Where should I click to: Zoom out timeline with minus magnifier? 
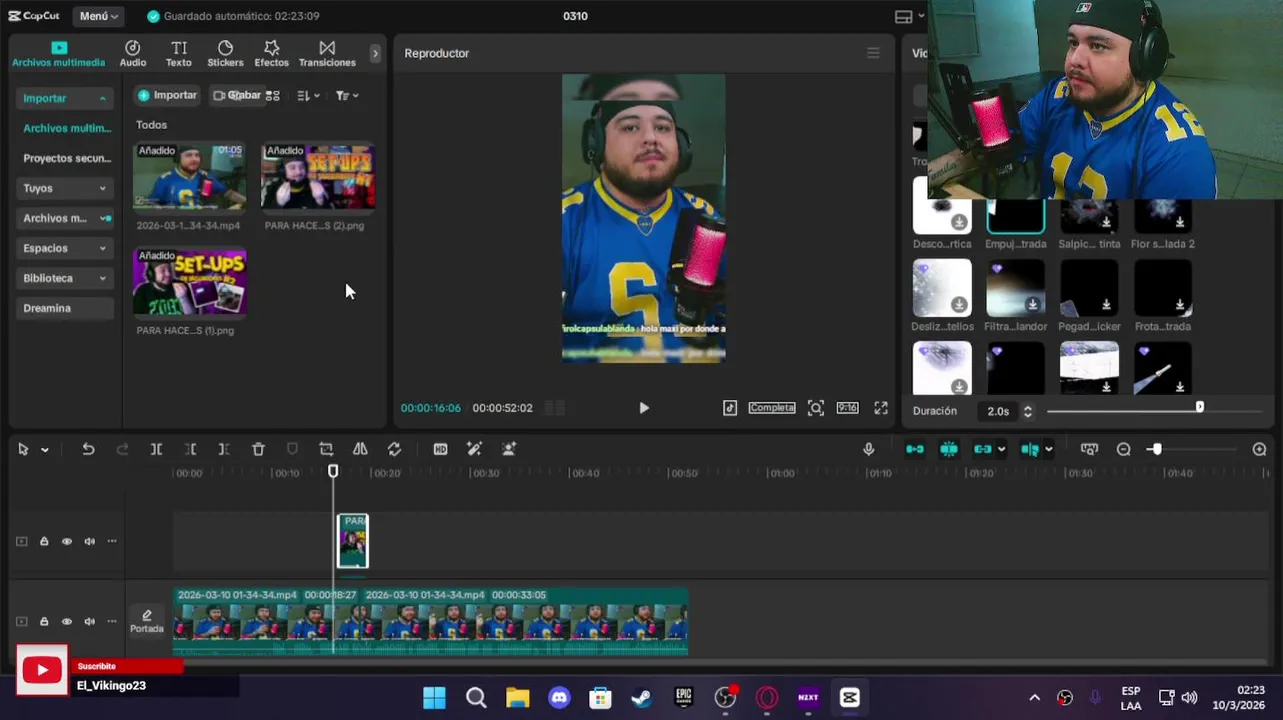point(1123,449)
